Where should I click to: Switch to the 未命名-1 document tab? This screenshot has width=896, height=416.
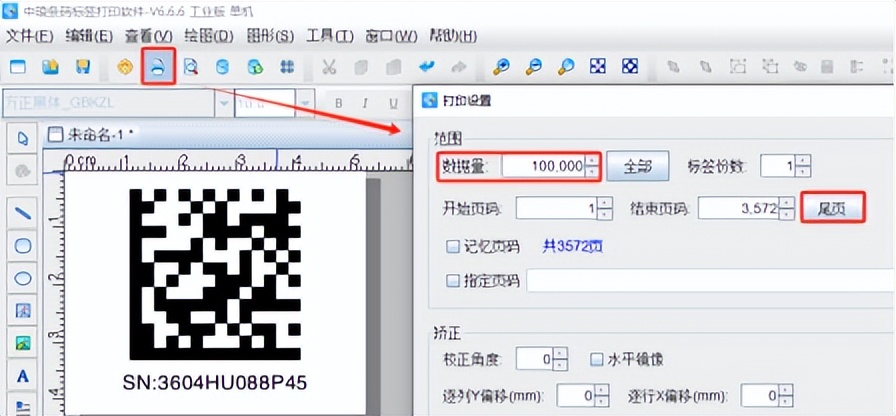click(x=91, y=135)
